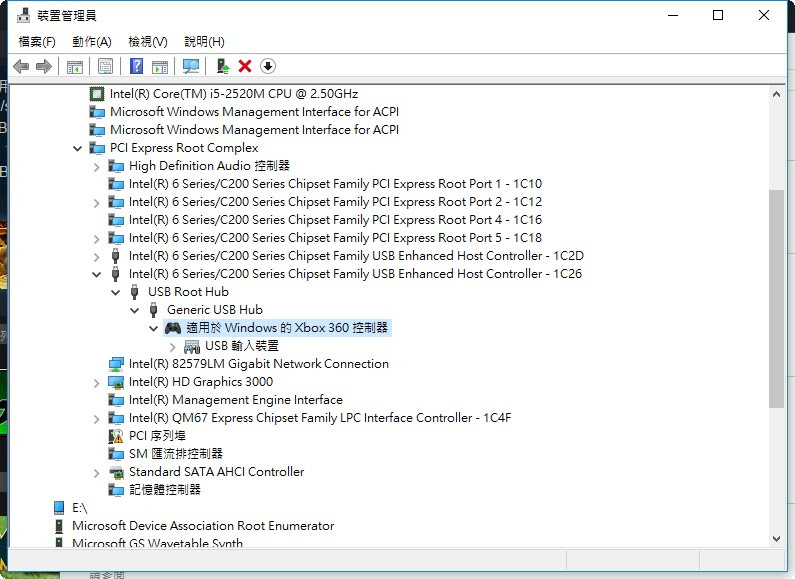
Task: Click the blue Help question mark icon
Action: (x=137, y=66)
